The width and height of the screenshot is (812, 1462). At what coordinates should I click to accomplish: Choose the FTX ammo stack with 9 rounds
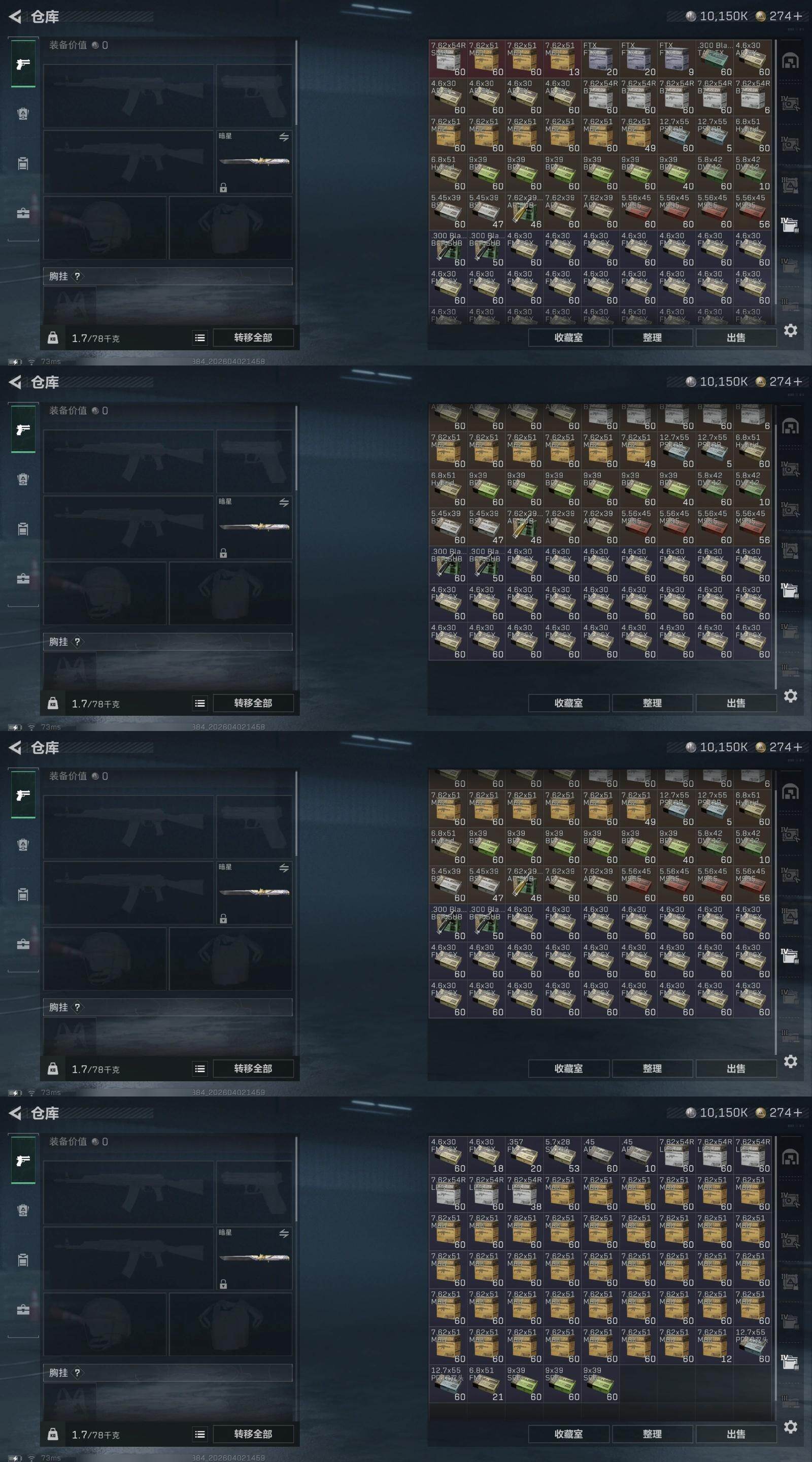pos(676,58)
